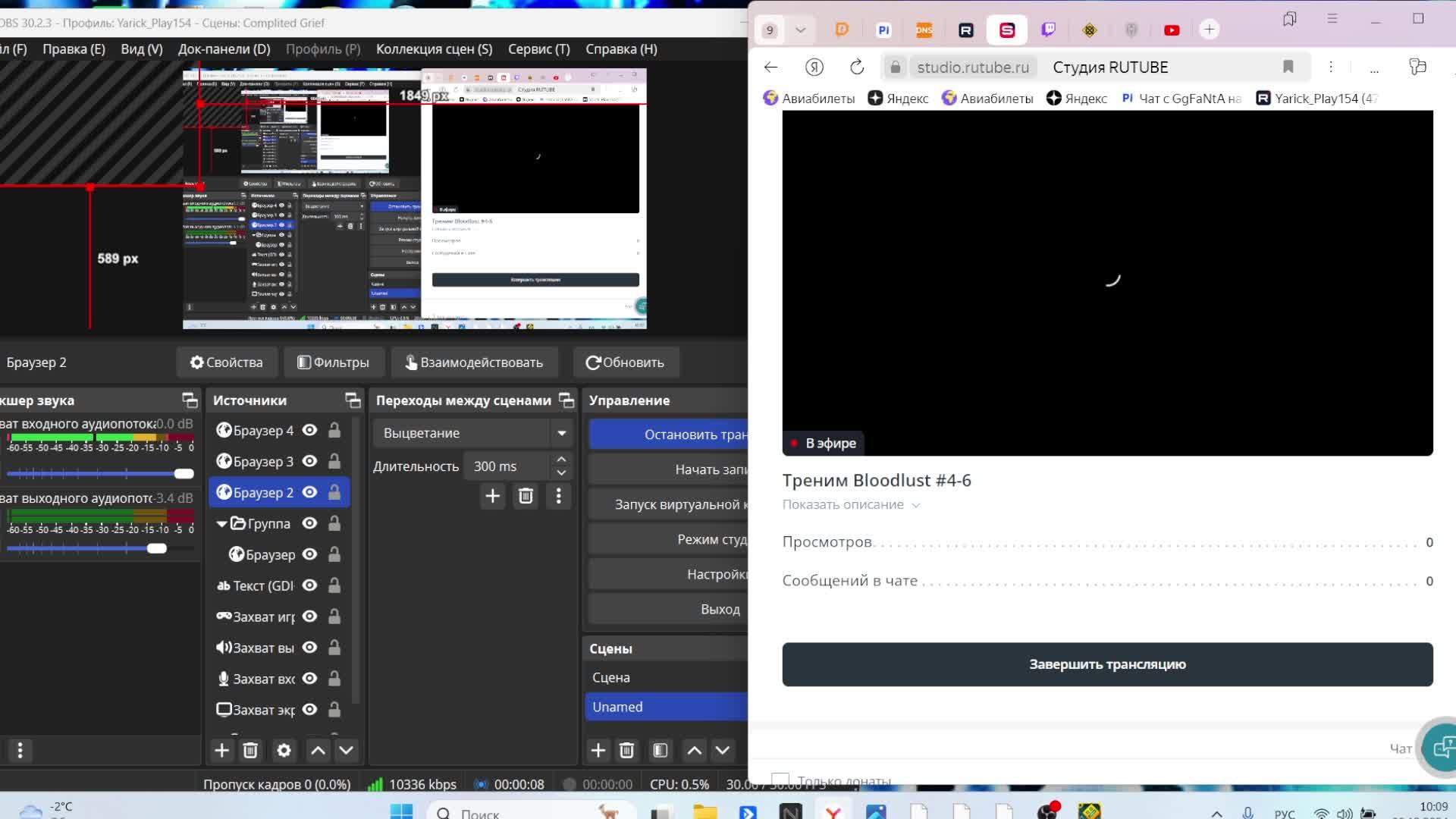Open audio mixer three-dot menu
Screen dimensions: 1456x819
(20, 750)
